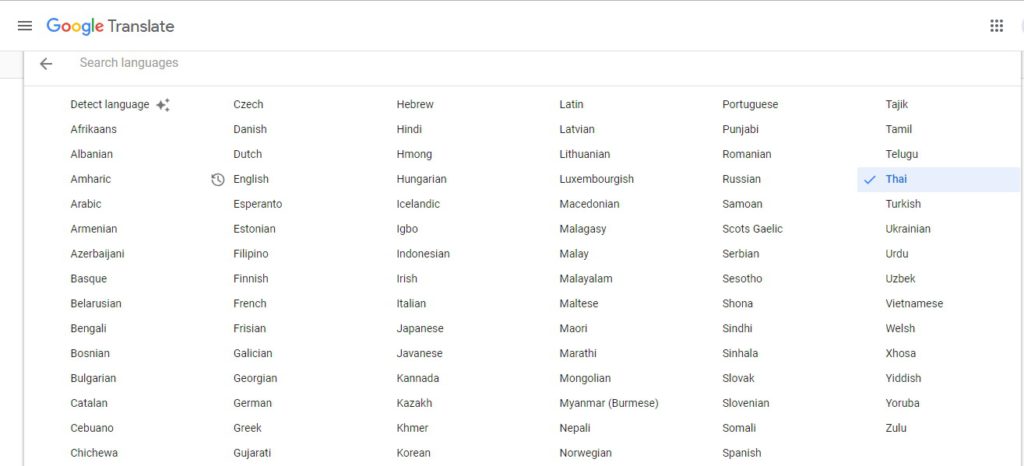Click the sparkle icon next to Detect language
1024x466 pixels.
pyautogui.click(x=163, y=105)
